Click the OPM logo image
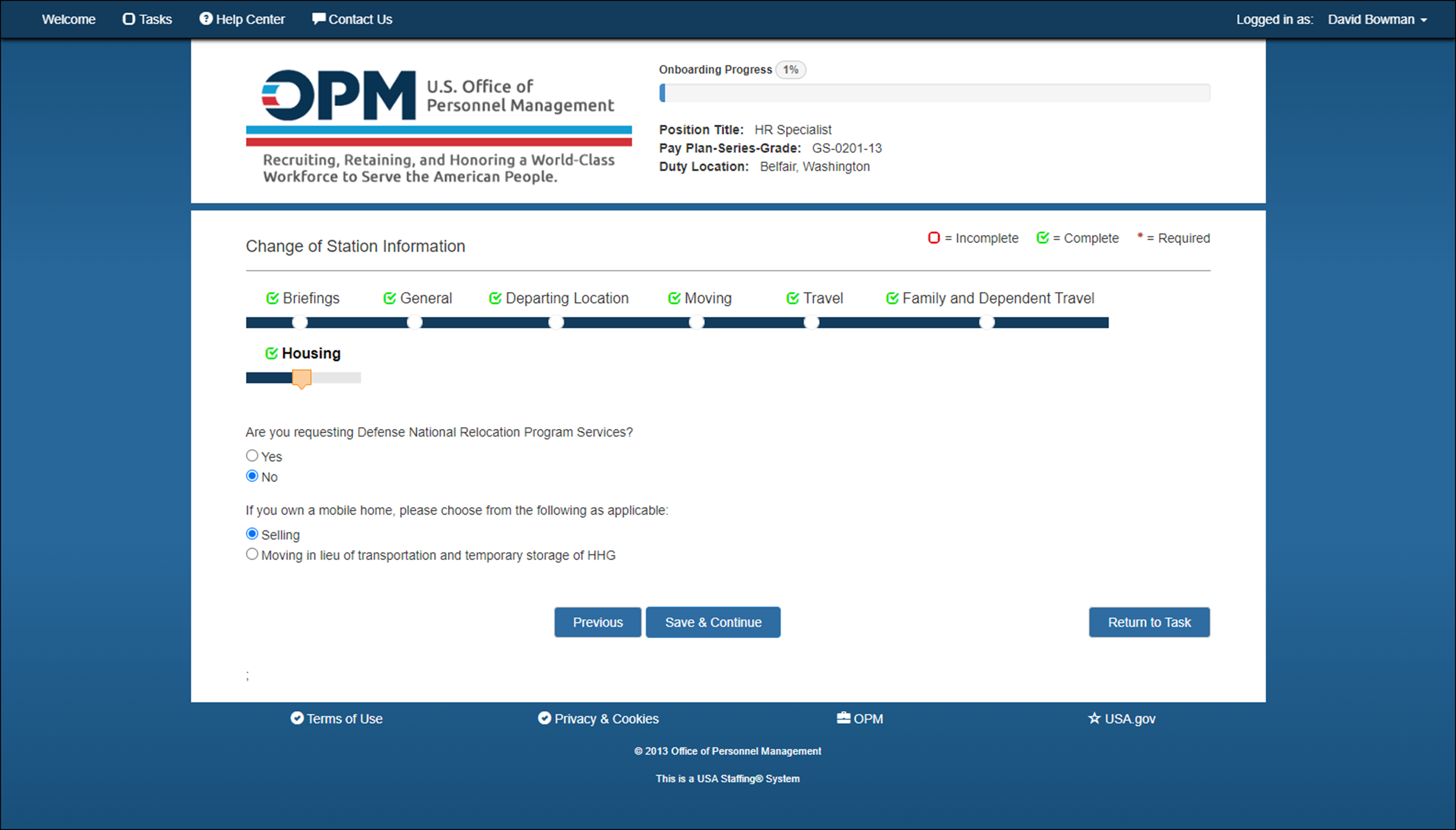The width and height of the screenshot is (1456, 830). point(439,125)
